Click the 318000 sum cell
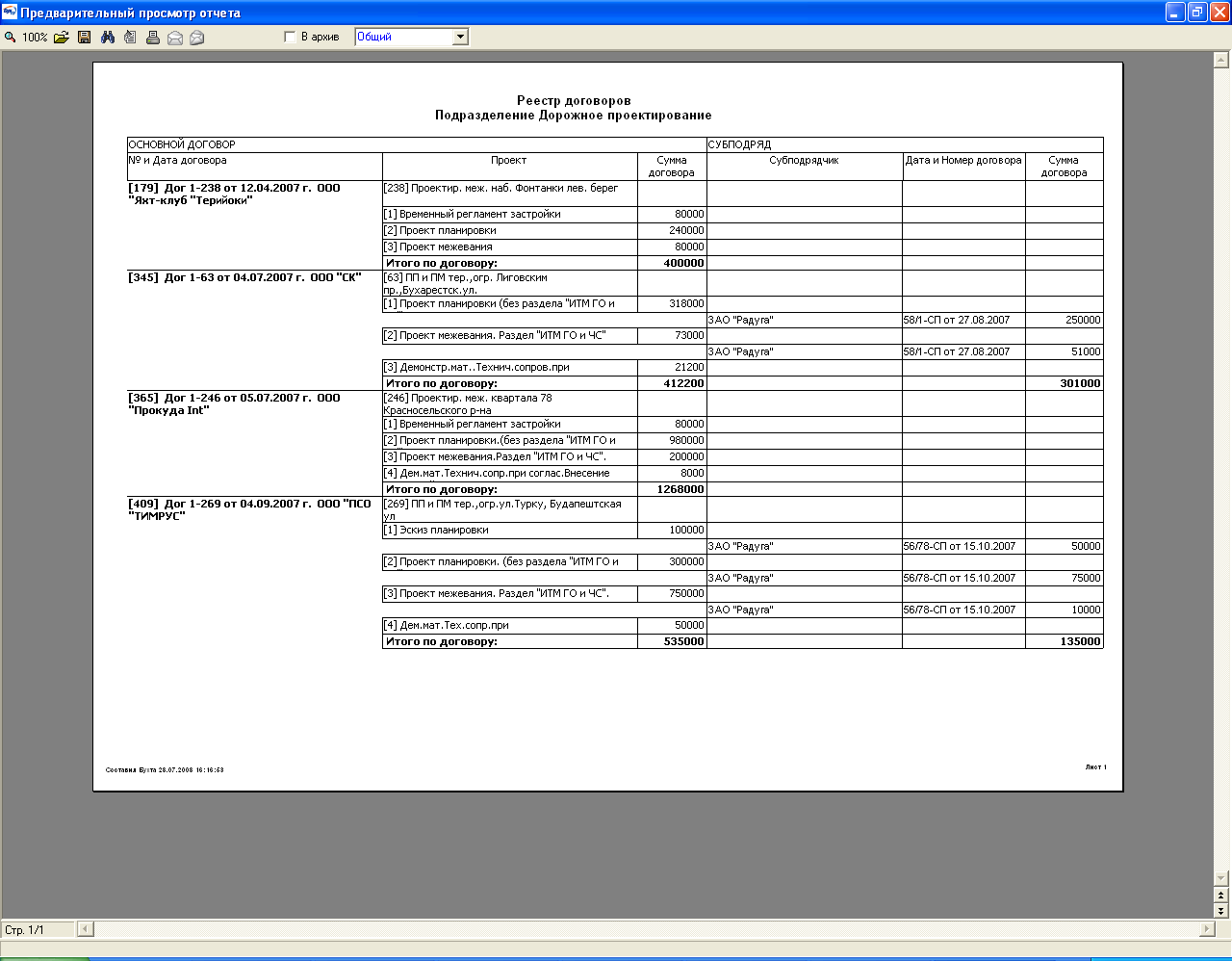The height and width of the screenshot is (961, 1232). click(672, 304)
